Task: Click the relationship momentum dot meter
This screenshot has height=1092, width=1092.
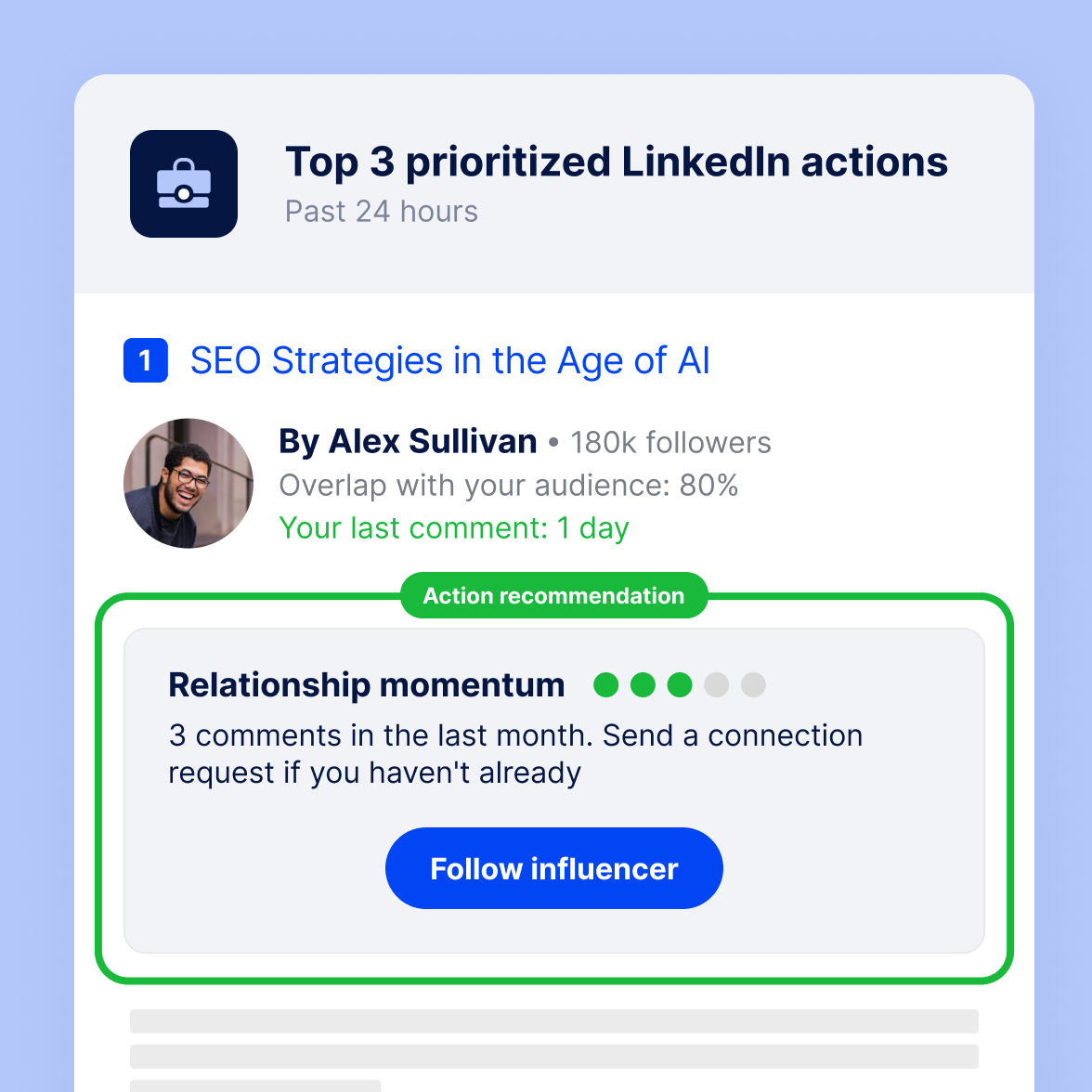Action: click(x=680, y=684)
